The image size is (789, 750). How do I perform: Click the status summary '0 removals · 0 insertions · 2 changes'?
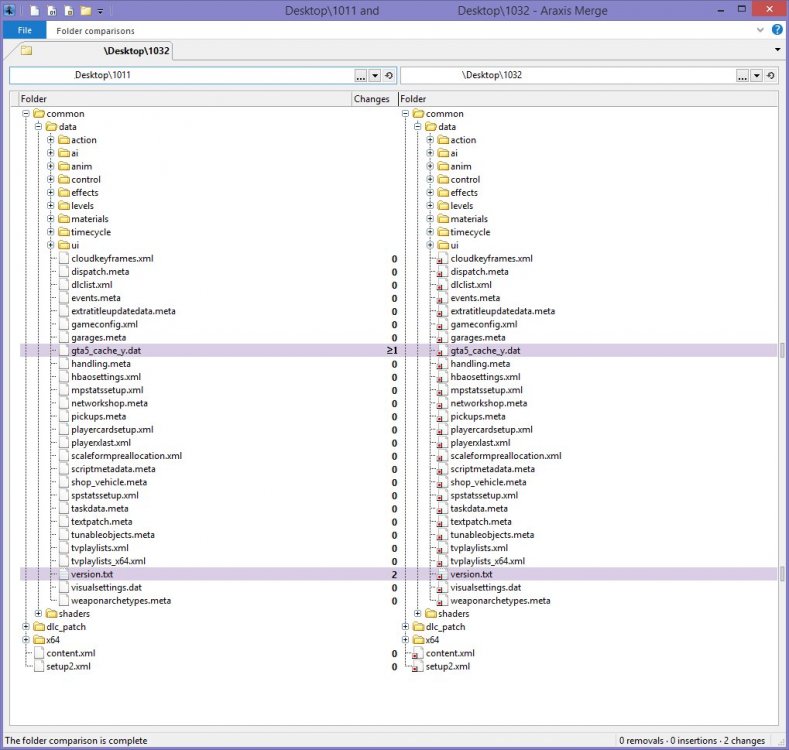691,740
